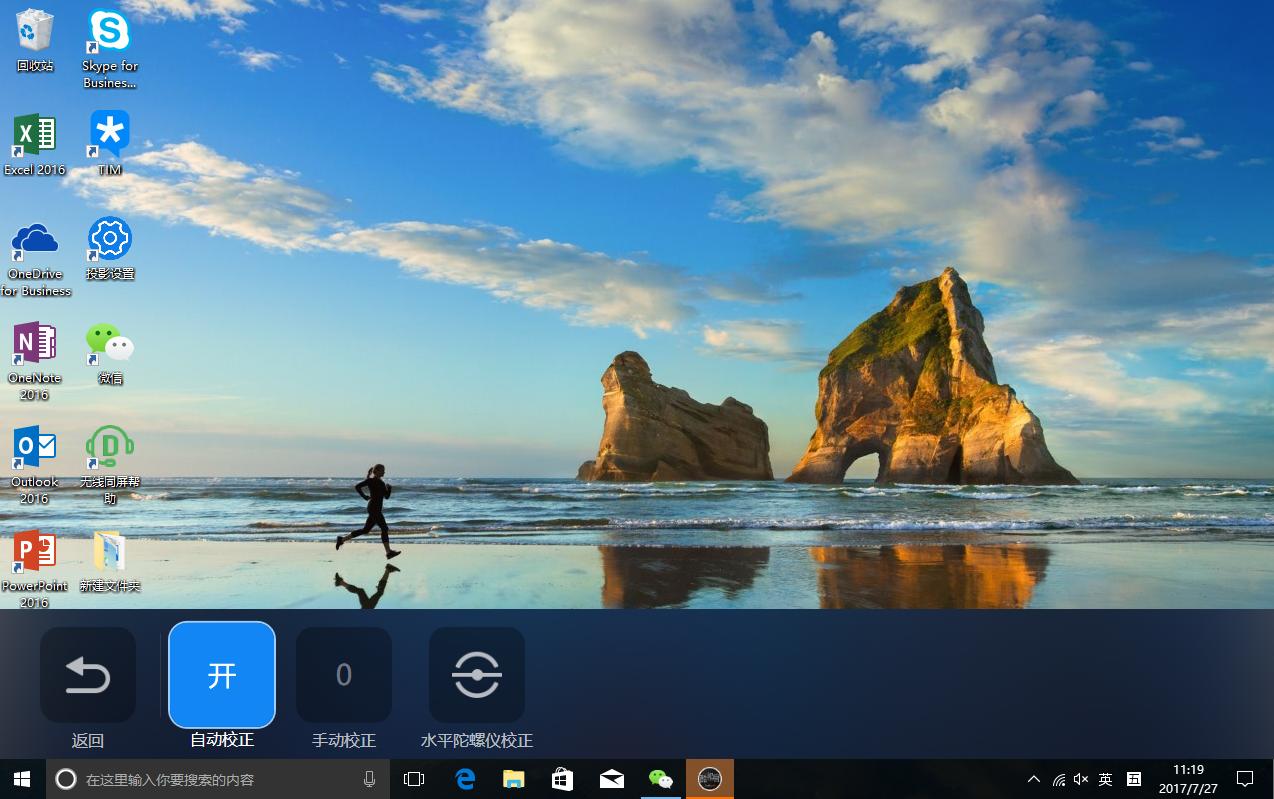The width and height of the screenshot is (1274, 799).
Task: Select the TIM desktop shortcut
Action: point(110,135)
